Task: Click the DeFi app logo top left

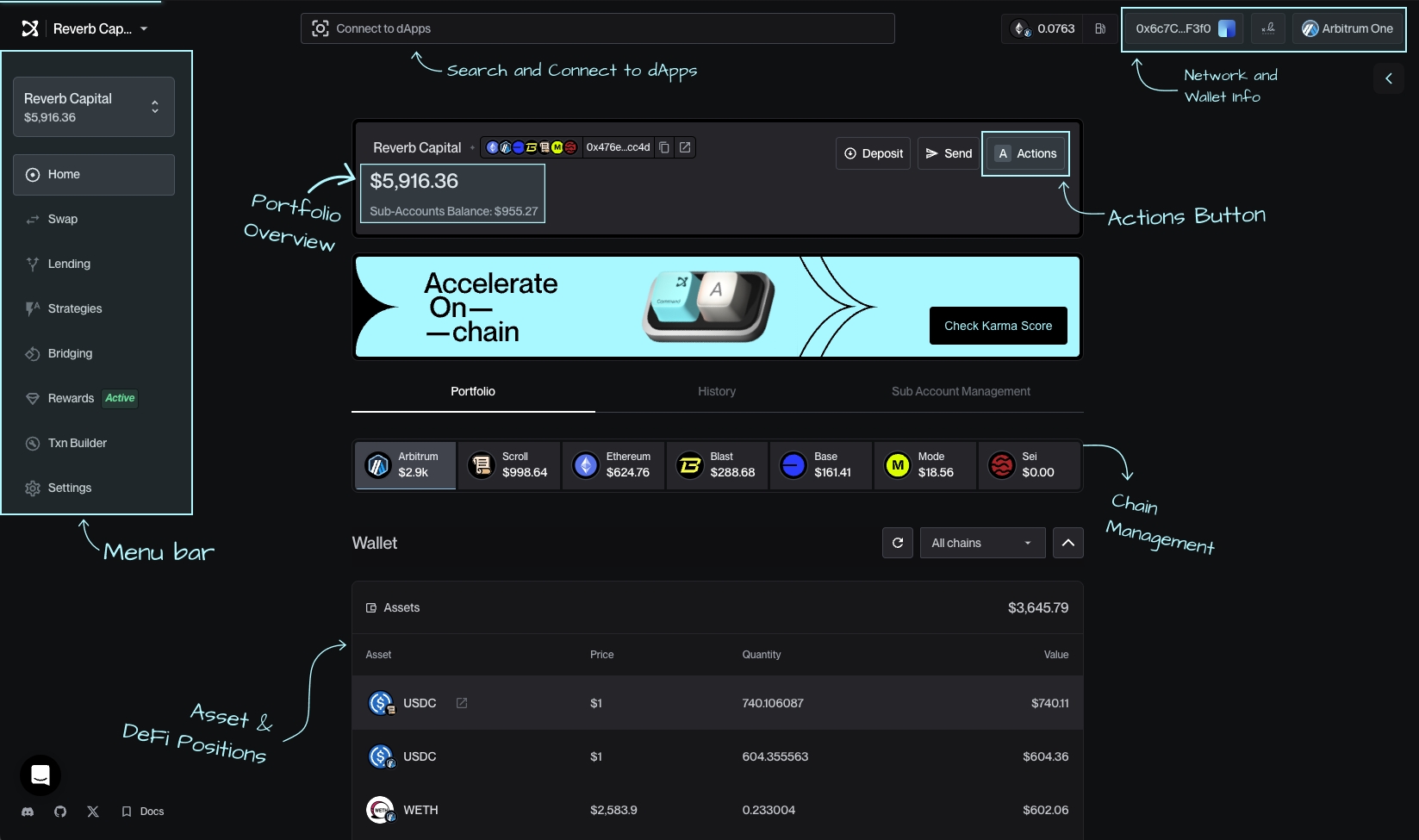Action: click(x=30, y=28)
